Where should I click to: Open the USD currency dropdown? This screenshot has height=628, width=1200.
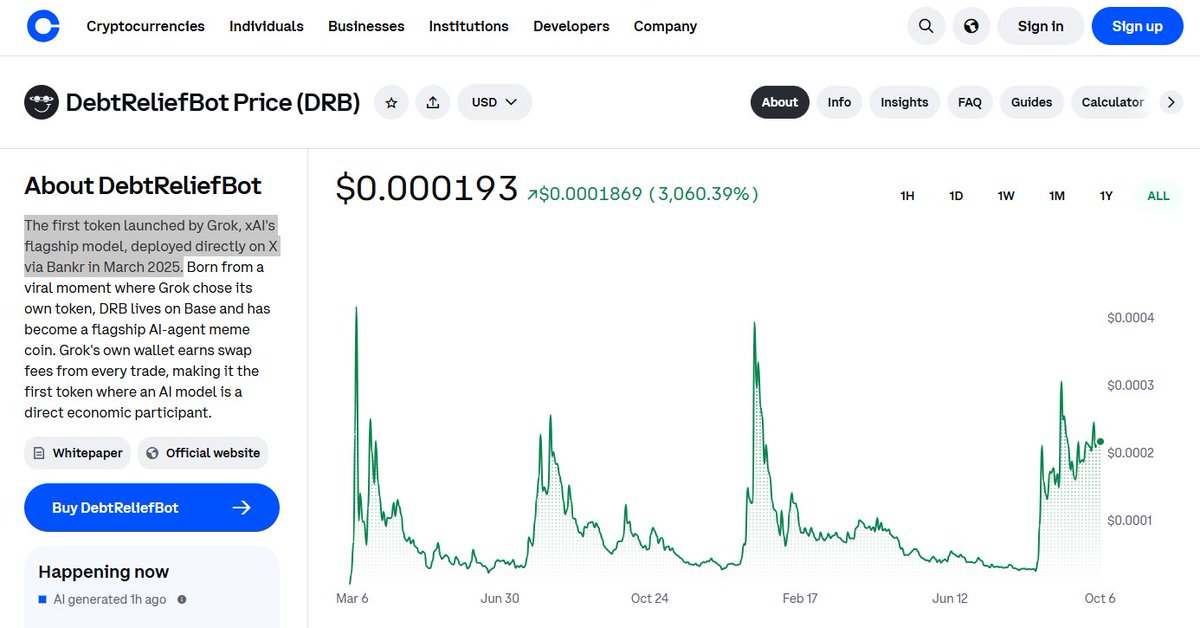494,102
